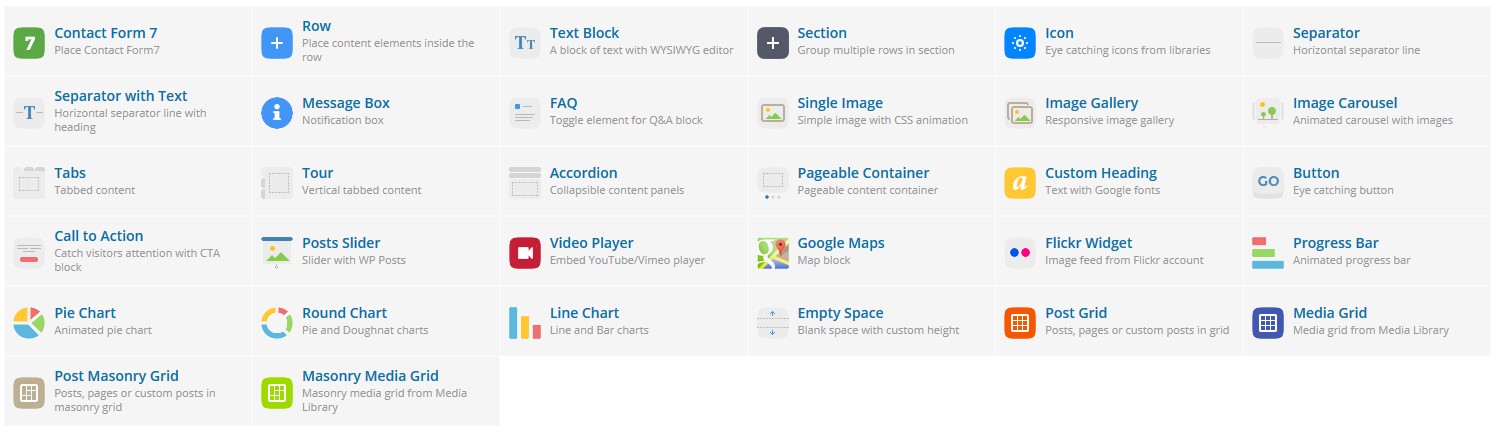Open the Accordion element title

tap(584, 173)
